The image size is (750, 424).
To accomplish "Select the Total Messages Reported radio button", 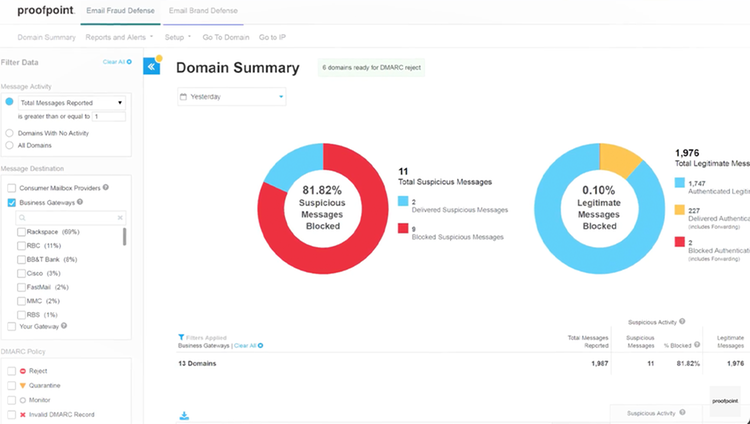I will click(9, 102).
